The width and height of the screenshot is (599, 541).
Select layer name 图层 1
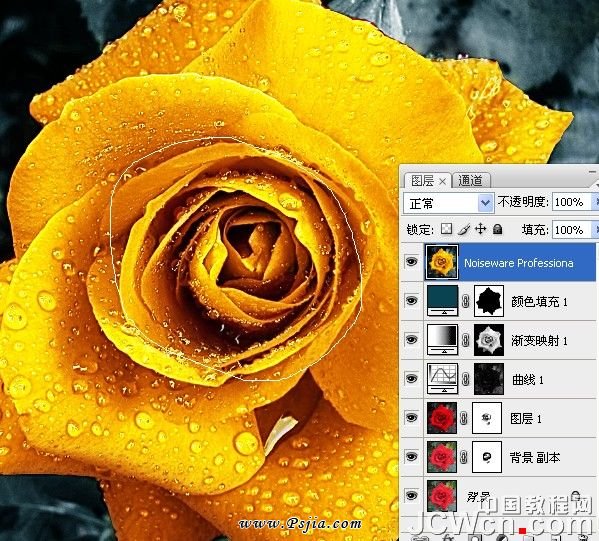tap(526, 419)
